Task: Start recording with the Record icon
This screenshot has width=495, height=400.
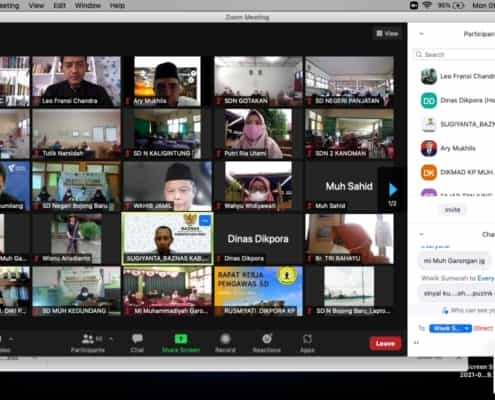Action: pos(225,339)
